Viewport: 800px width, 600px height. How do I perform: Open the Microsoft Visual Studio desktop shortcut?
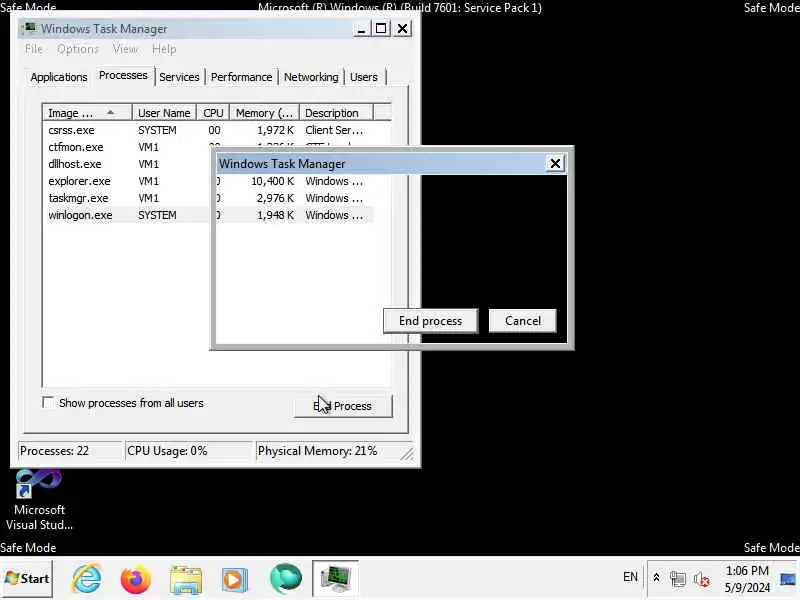[x=39, y=500]
